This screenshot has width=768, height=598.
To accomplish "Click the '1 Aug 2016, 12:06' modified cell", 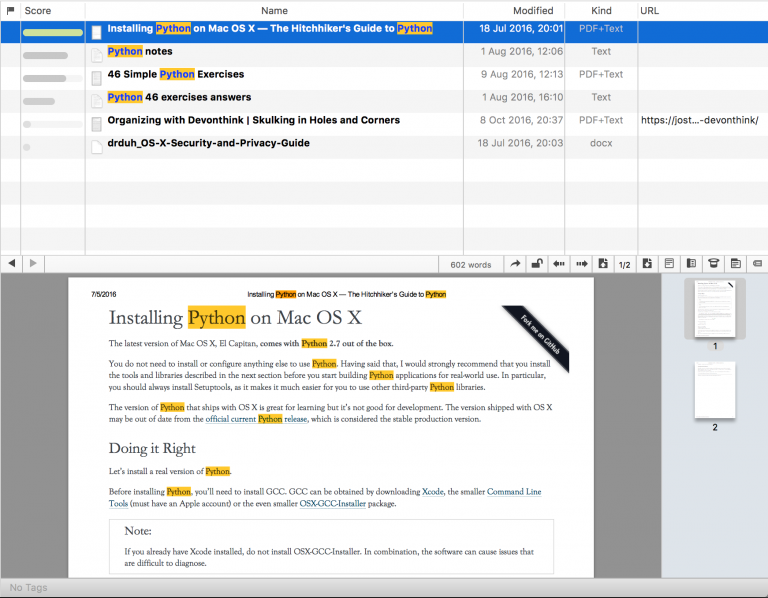I will pos(522,51).
